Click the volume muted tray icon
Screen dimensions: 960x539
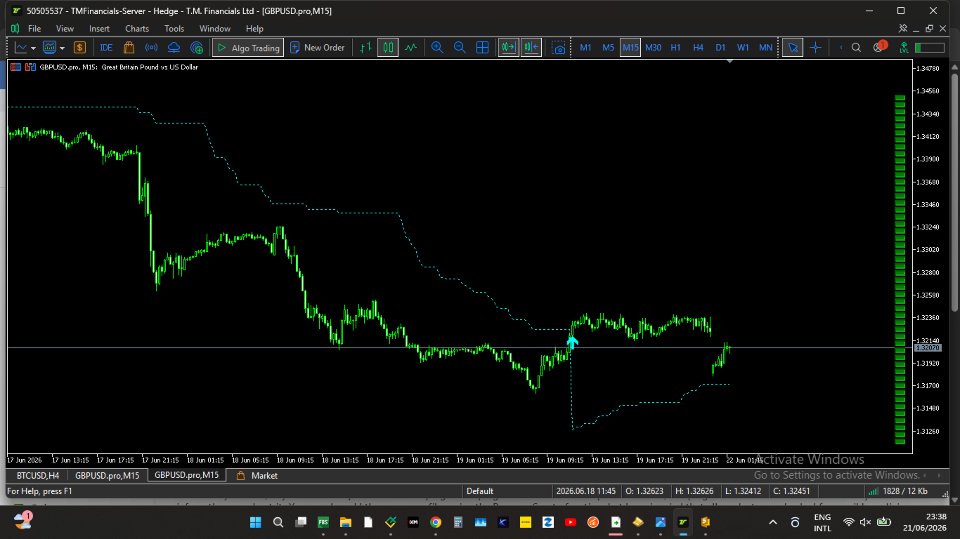[865, 522]
